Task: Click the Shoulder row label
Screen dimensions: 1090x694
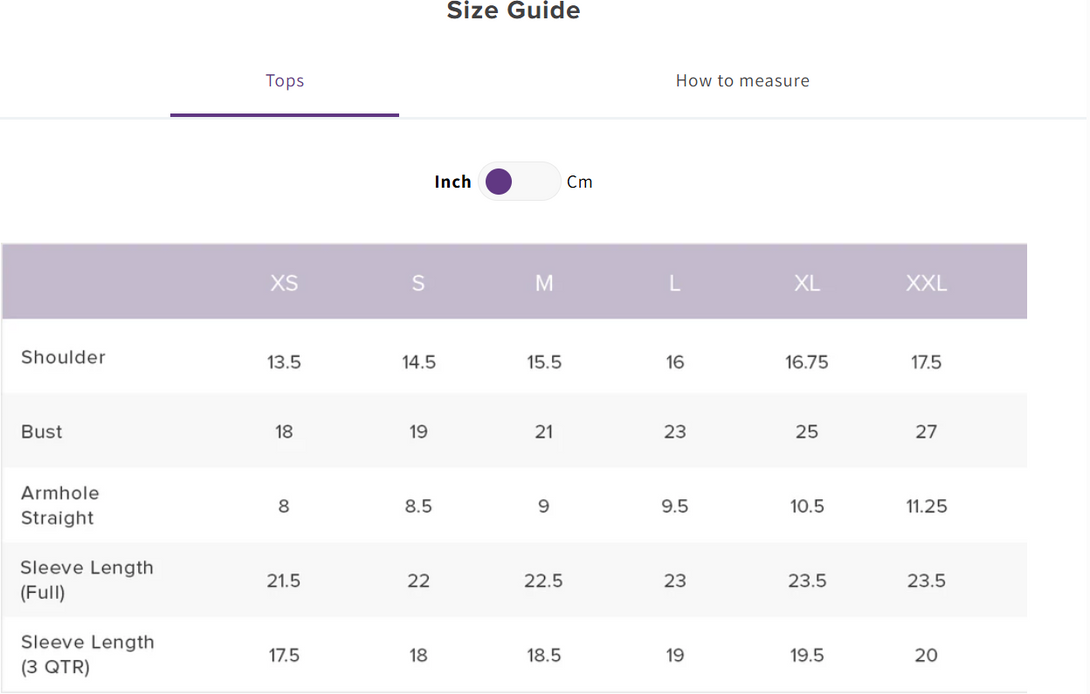Action: tap(63, 358)
